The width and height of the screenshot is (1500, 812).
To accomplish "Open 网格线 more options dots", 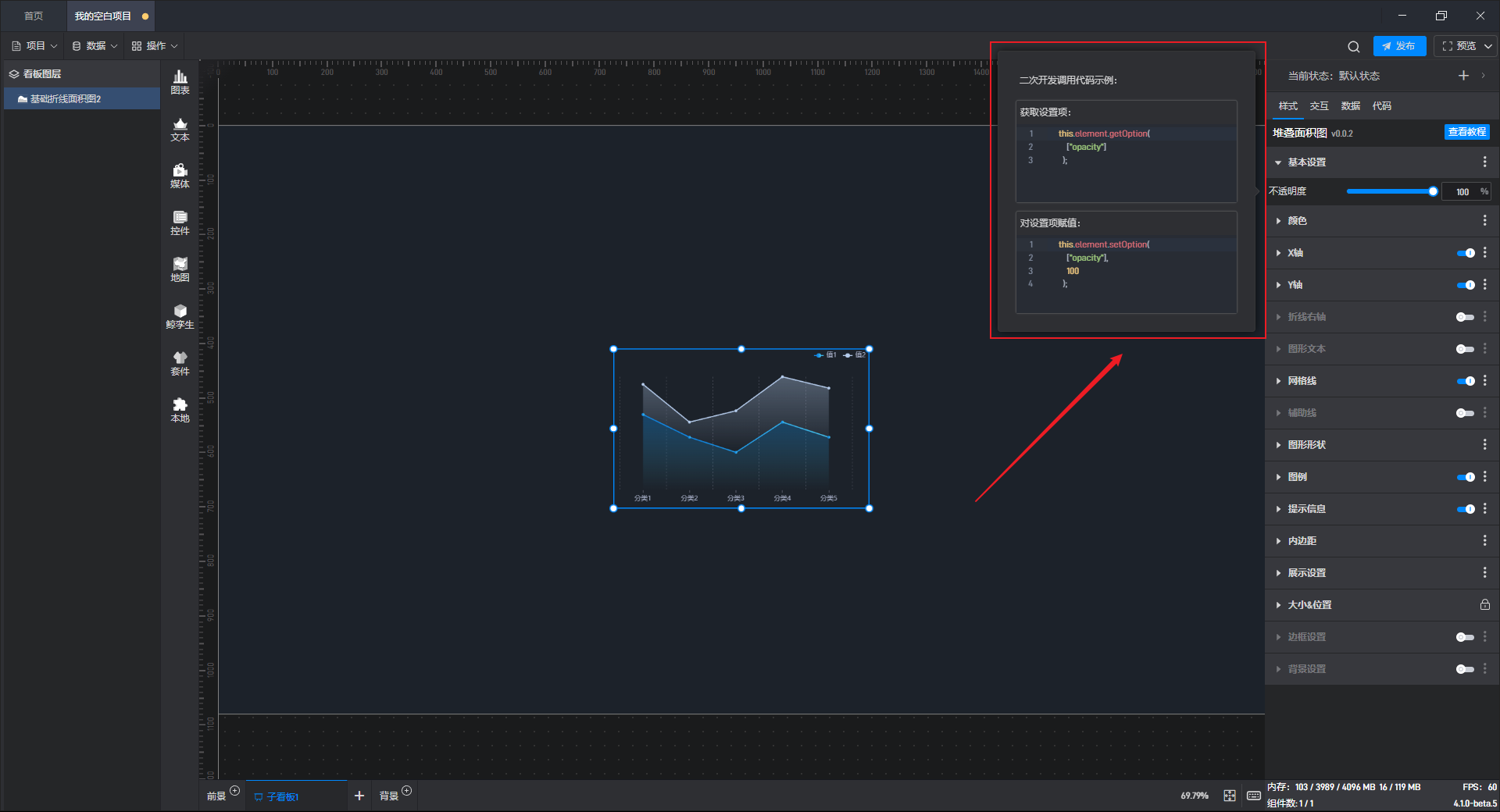I will (1484, 381).
